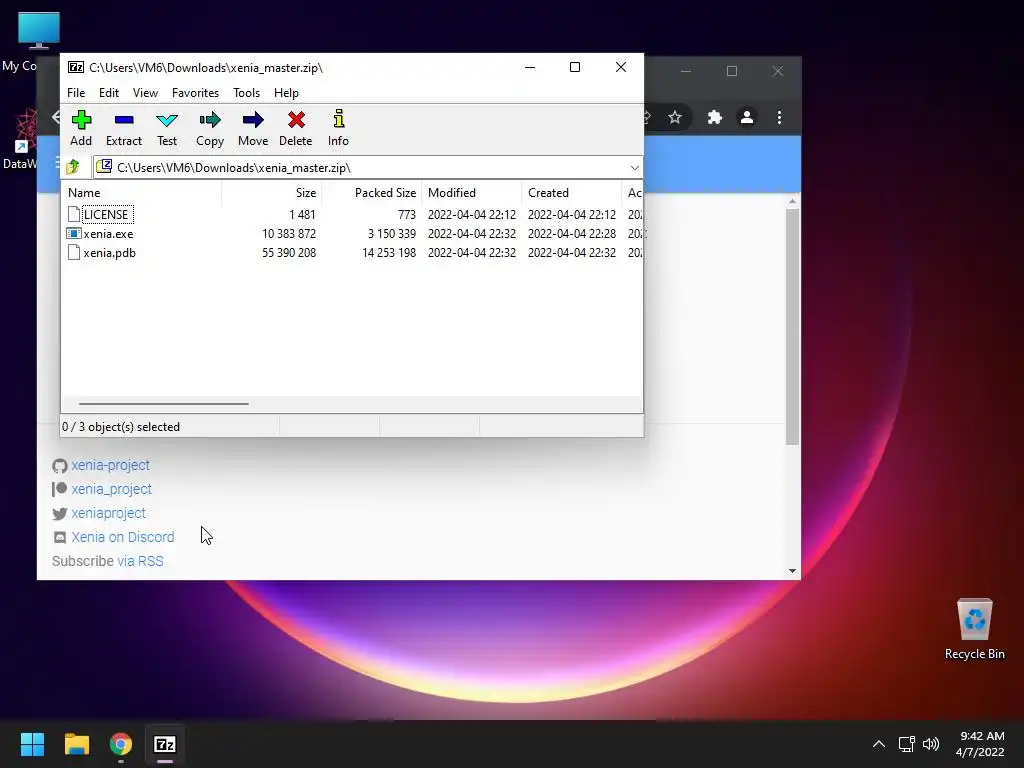Click the LICENSE file icon
Screen dimensions: 1024x768
[x=74, y=214]
